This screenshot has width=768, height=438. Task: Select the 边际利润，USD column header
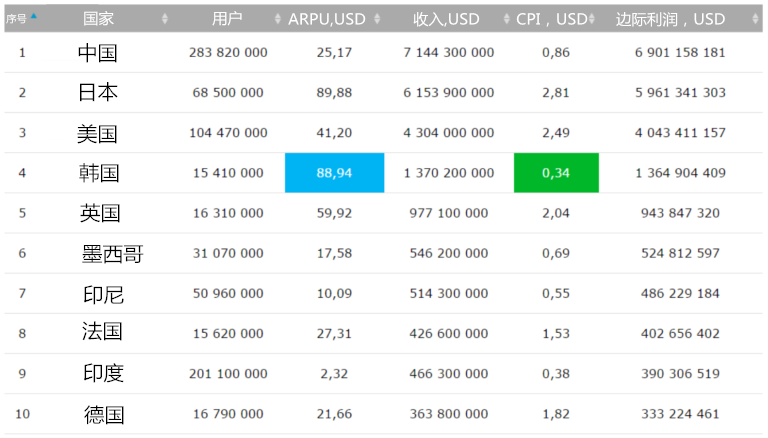point(670,19)
